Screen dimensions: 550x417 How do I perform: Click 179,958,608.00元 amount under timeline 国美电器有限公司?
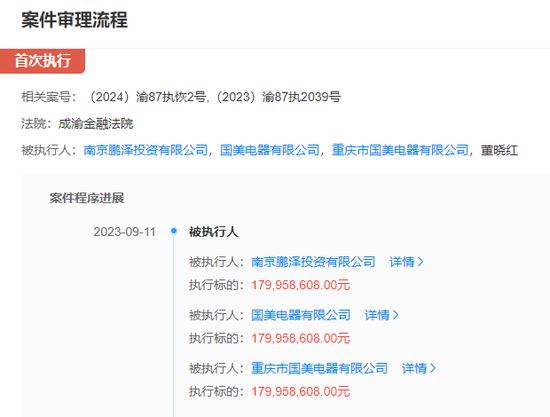(301, 338)
